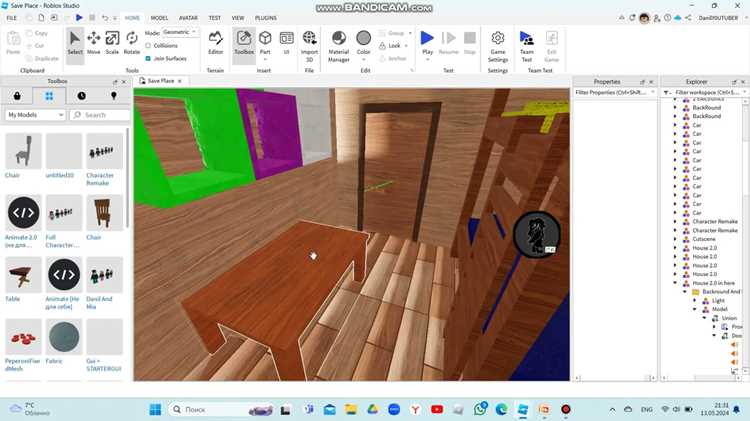Click the new file icon in quick-access bar

[x=41, y=18]
